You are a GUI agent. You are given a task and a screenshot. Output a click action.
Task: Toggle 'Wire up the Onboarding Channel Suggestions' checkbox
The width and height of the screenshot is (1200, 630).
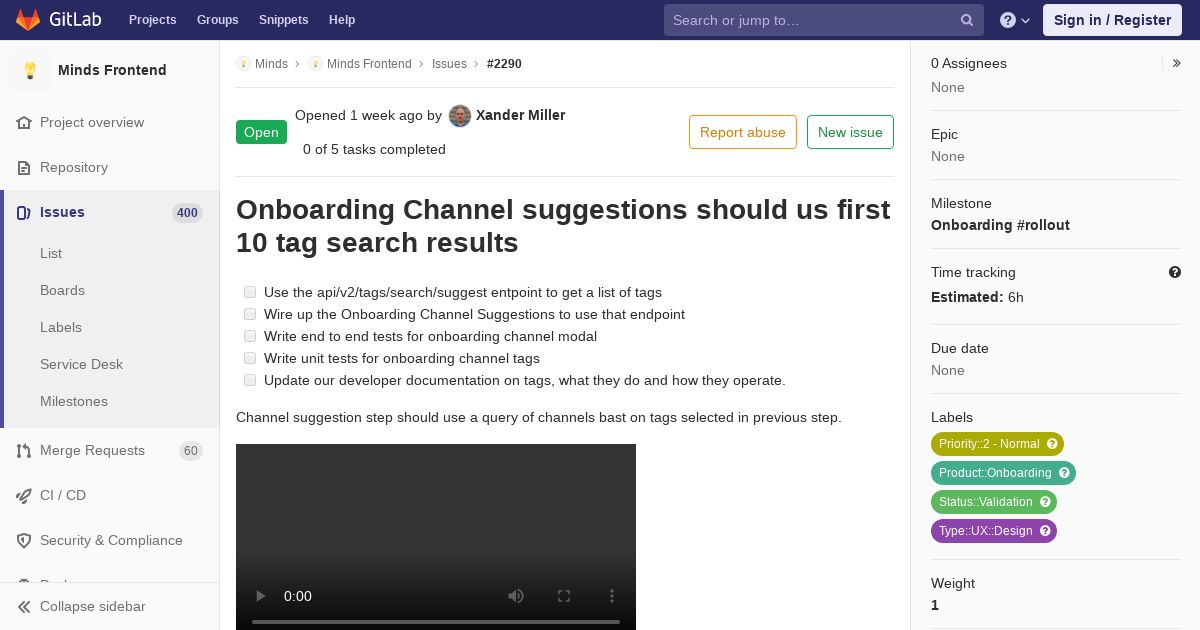(250, 314)
